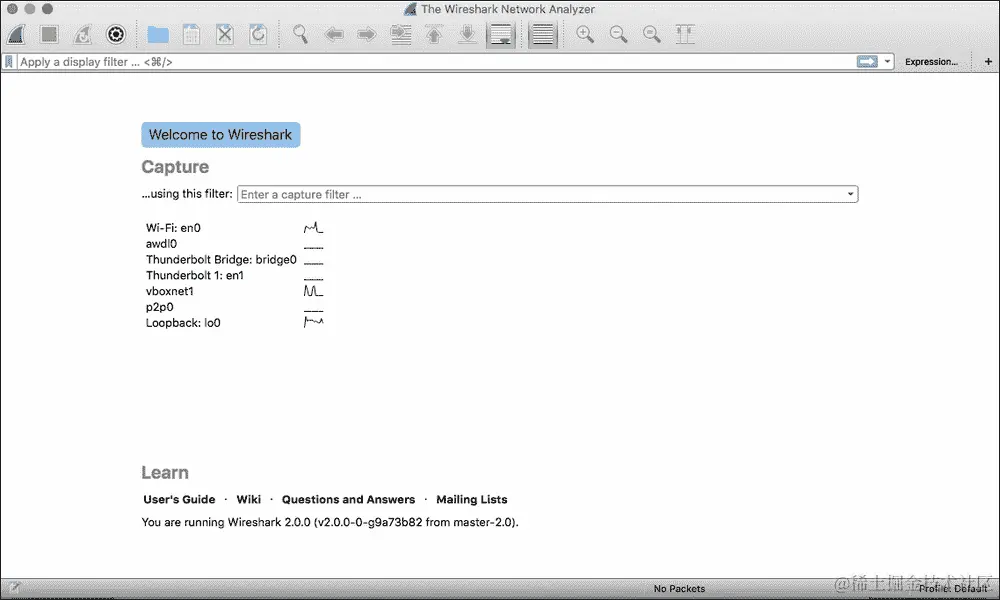The width and height of the screenshot is (1000, 600).
Task: Select the Loopback: lo0 interface
Action: [x=183, y=323]
